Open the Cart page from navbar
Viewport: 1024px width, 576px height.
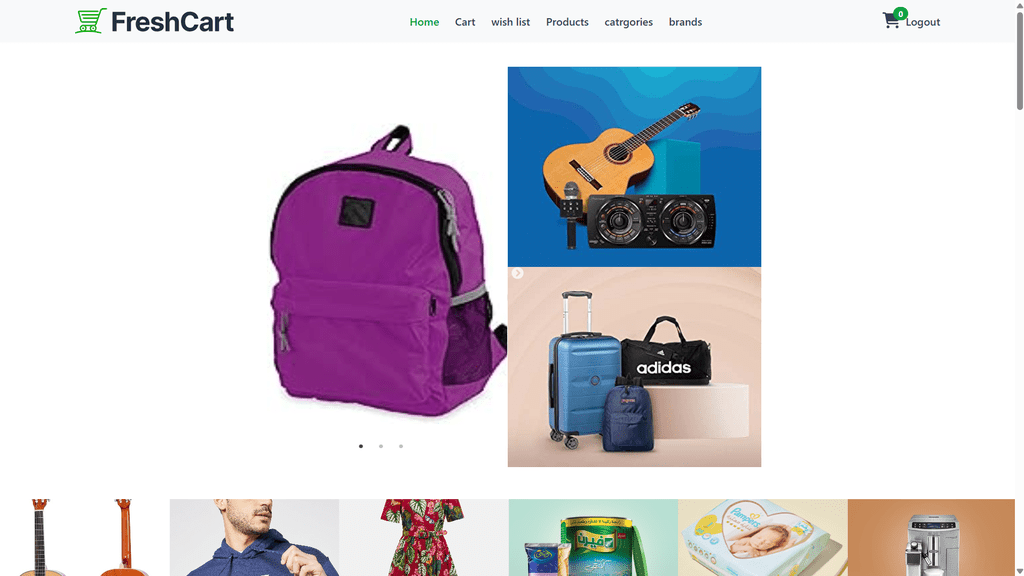coord(465,22)
